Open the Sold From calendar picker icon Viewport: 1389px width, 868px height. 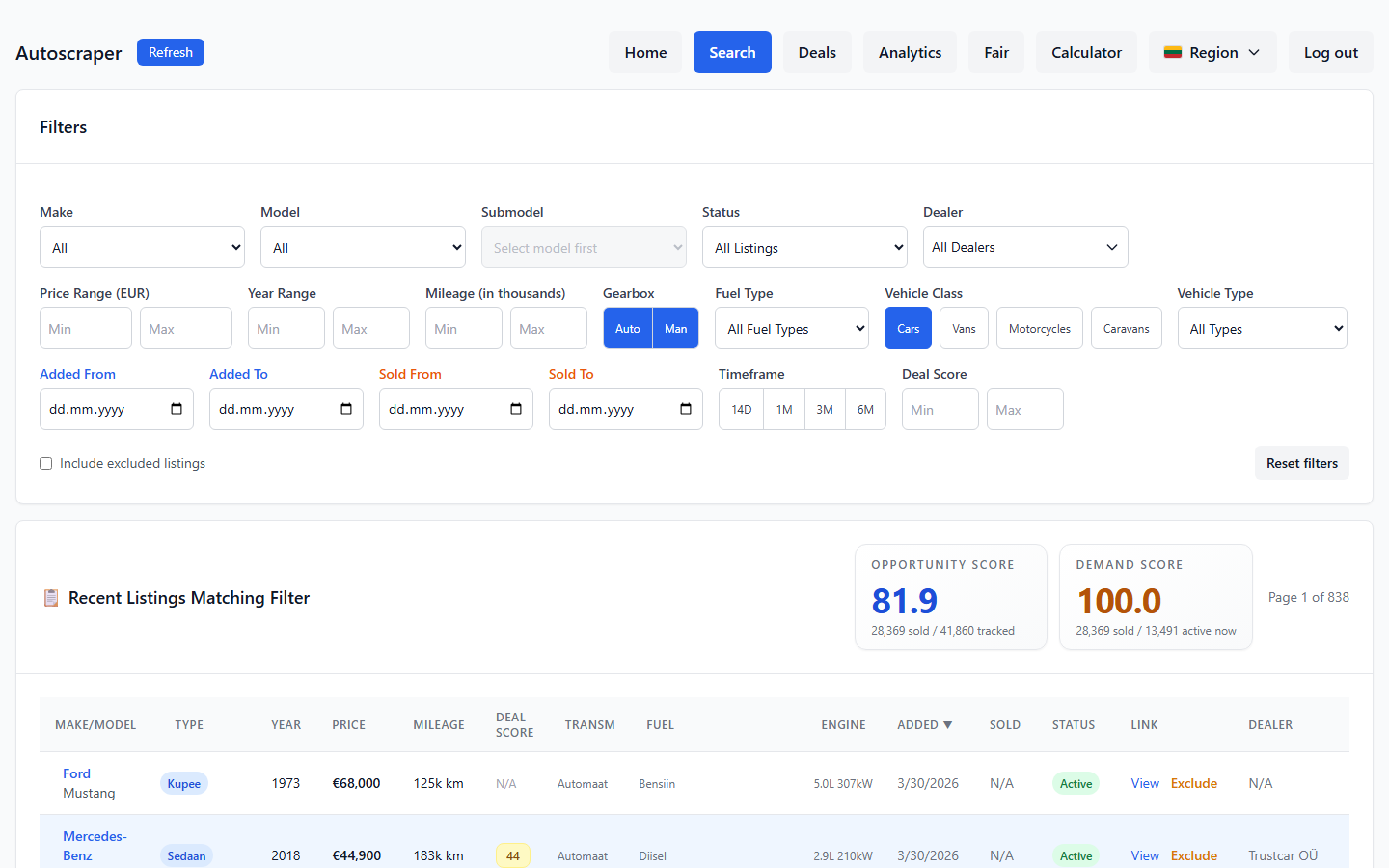[517, 409]
